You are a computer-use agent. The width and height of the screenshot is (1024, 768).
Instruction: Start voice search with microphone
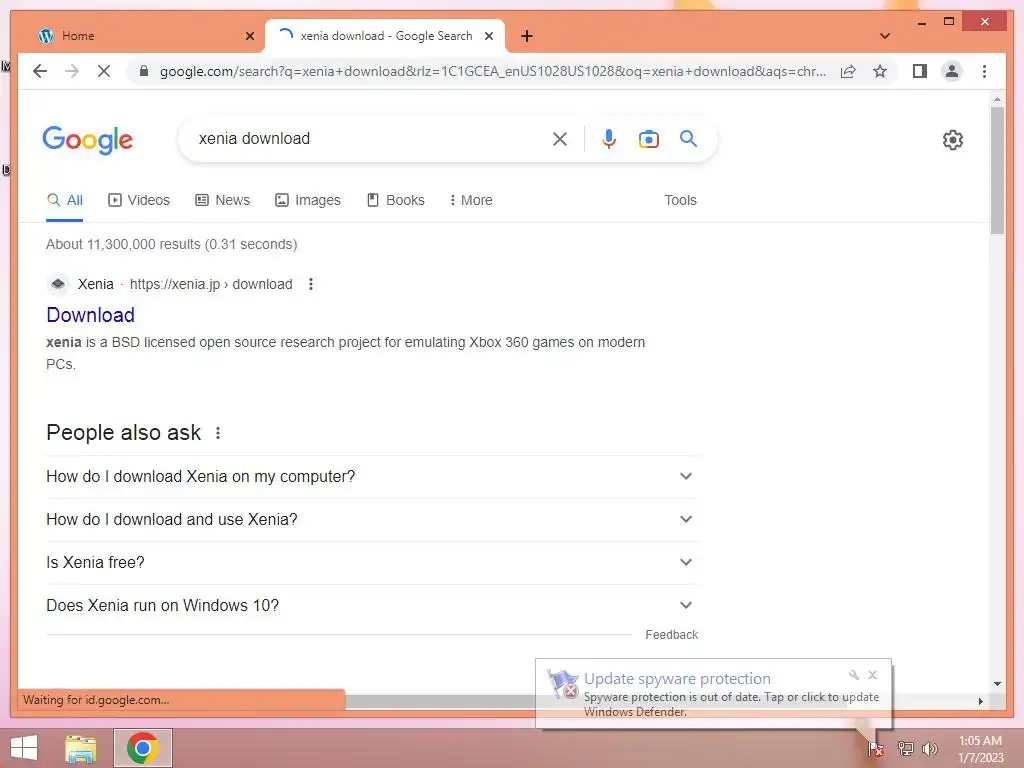click(x=609, y=138)
